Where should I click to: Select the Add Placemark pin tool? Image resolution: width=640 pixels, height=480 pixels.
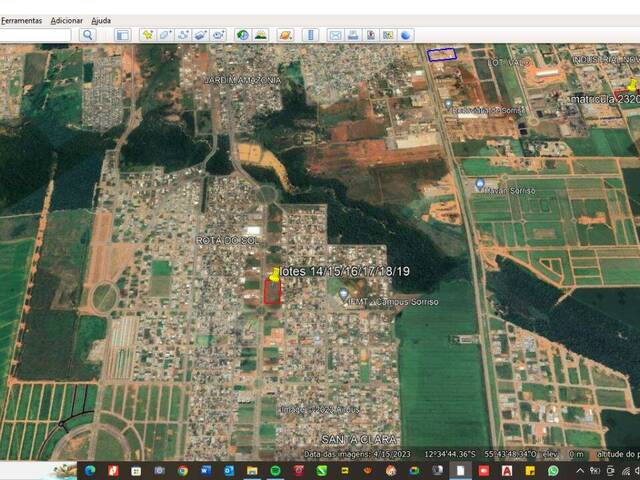coord(147,35)
